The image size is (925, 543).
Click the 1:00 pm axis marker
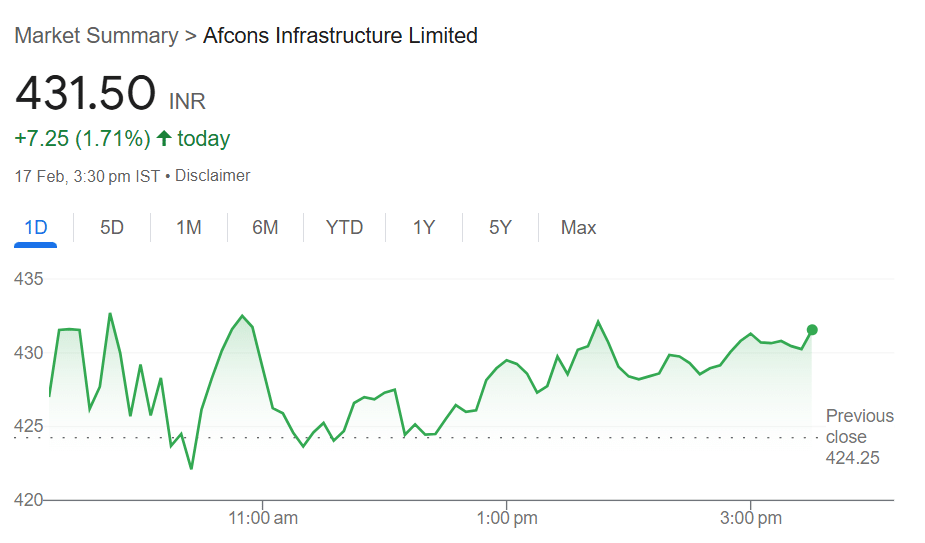coord(507,518)
